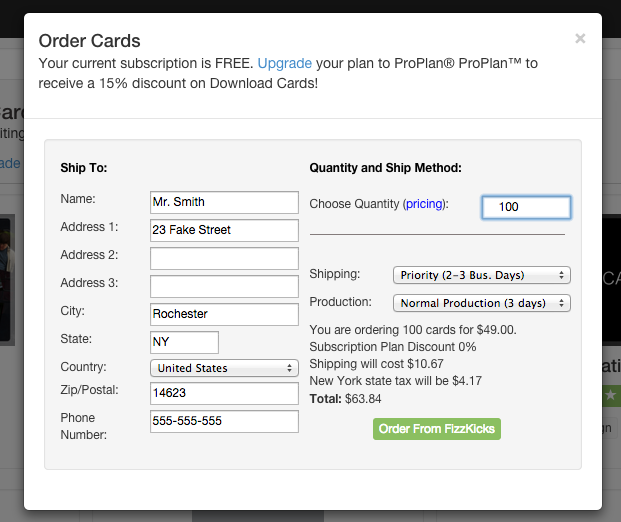This screenshot has width=621, height=522.
Task: Focus the Choose Quantity field
Action: coord(526,207)
